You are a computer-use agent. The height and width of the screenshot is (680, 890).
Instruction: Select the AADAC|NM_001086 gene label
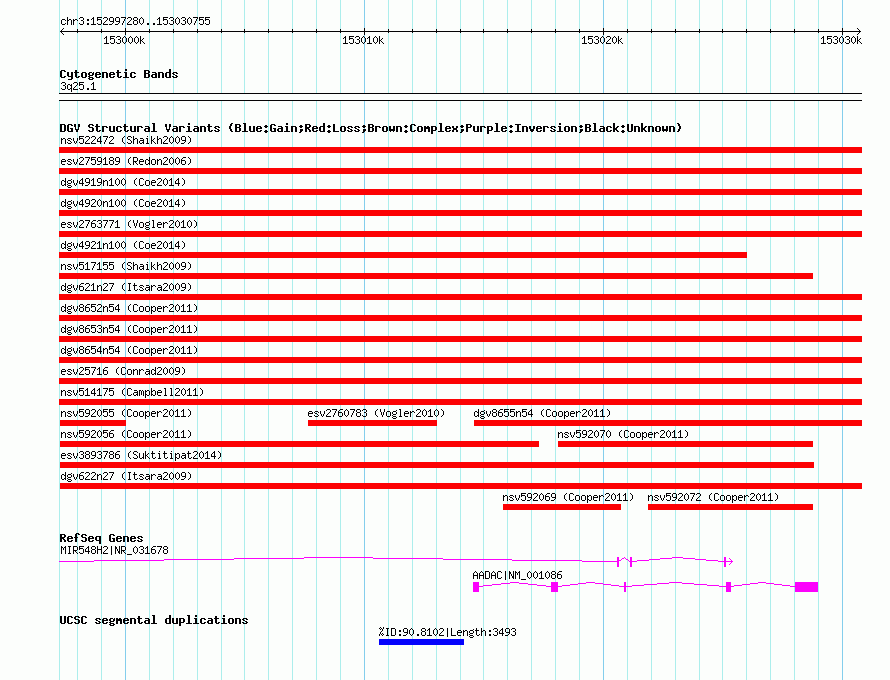coord(517,575)
